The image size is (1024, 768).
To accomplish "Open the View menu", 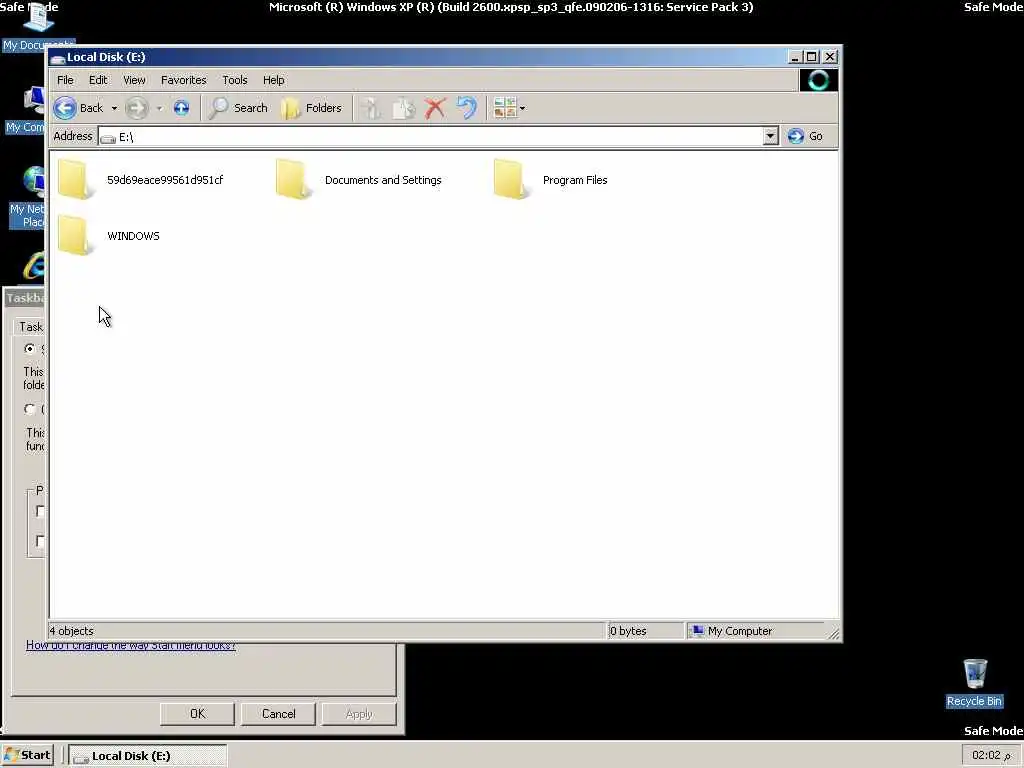I will (x=135, y=80).
